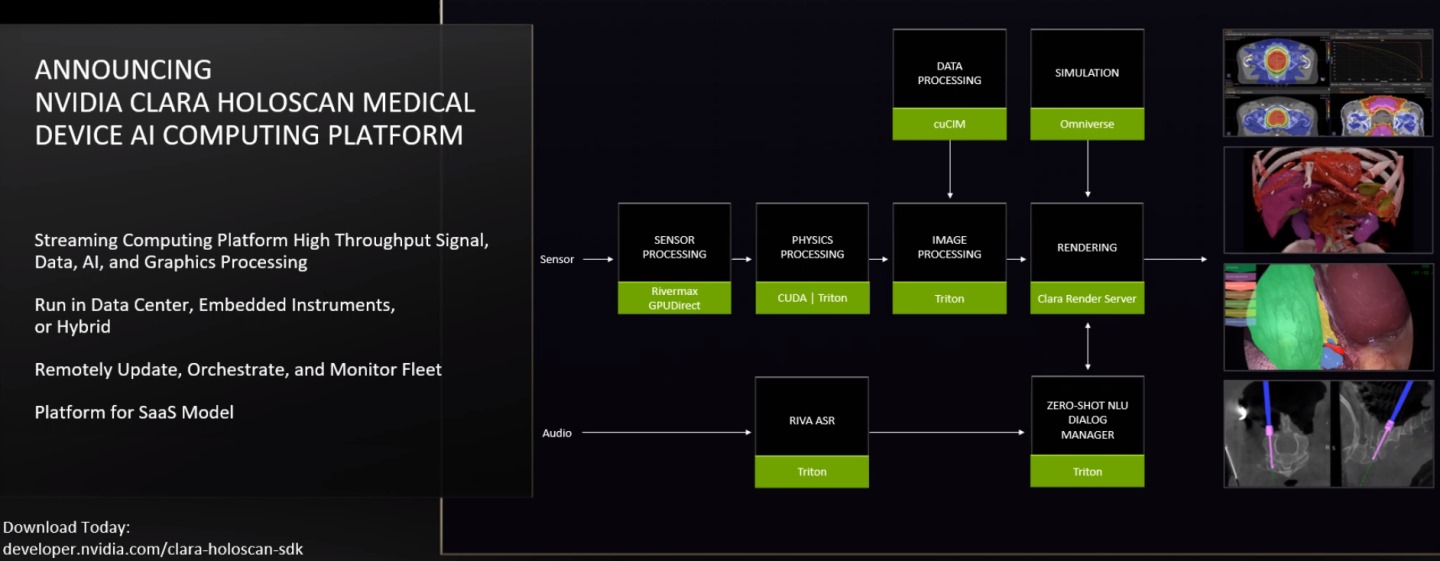
Task: Click the Omniverse green label
Action: 1087,124
